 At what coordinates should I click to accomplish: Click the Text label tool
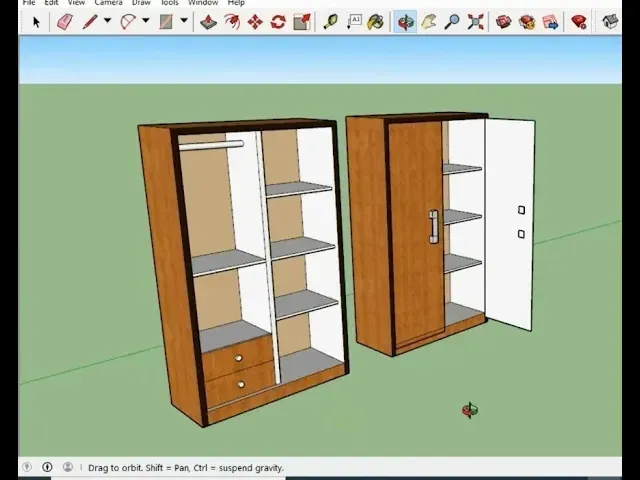click(x=354, y=21)
